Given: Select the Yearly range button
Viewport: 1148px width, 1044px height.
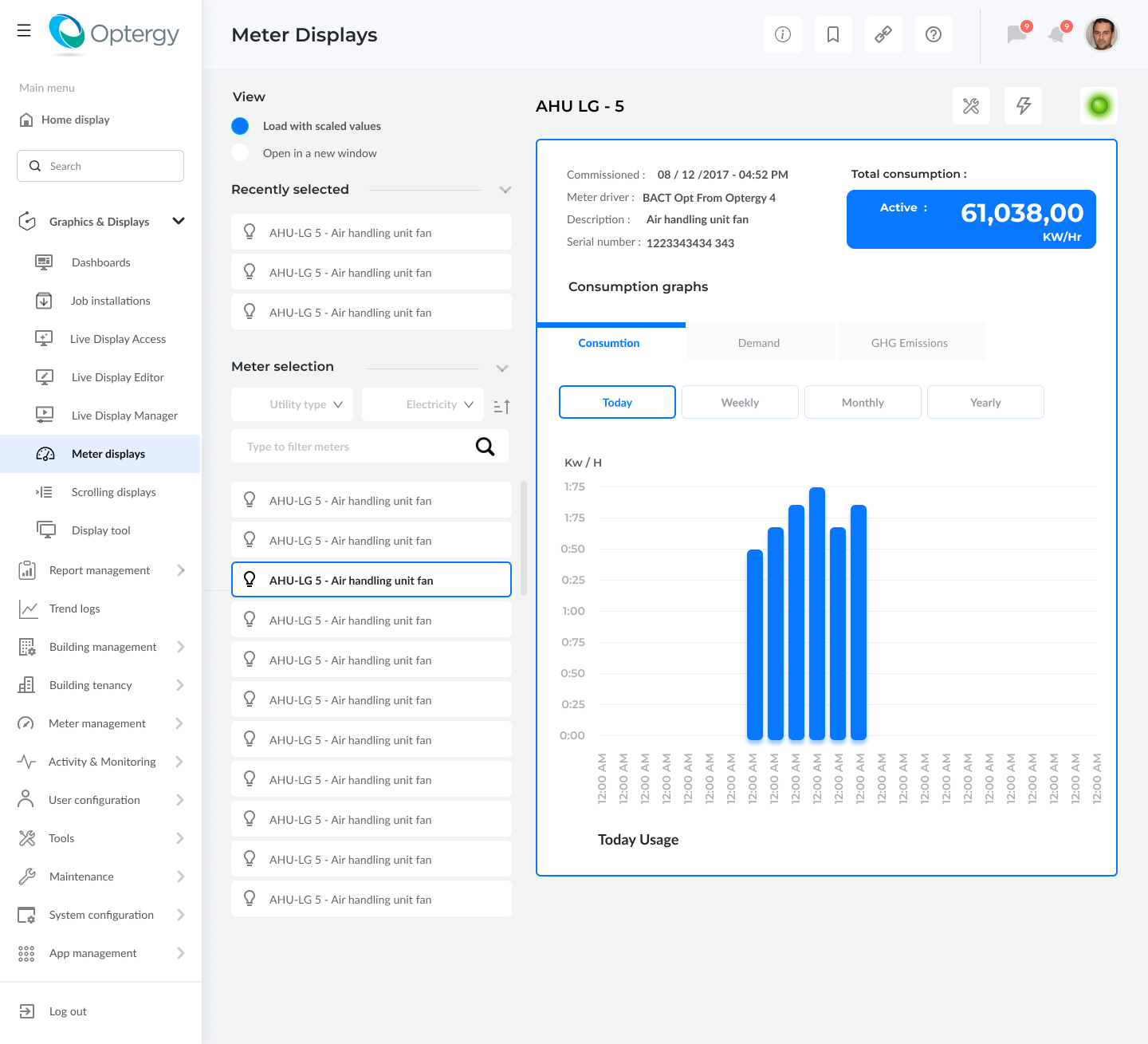Looking at the screenshot, I should point(985,402).
